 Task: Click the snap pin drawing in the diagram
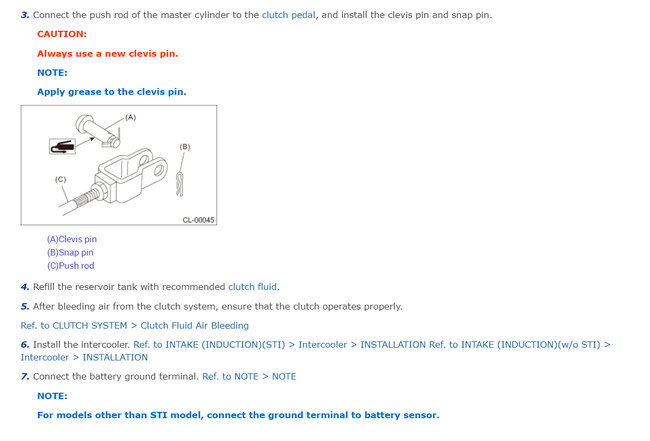coord(179,180)
